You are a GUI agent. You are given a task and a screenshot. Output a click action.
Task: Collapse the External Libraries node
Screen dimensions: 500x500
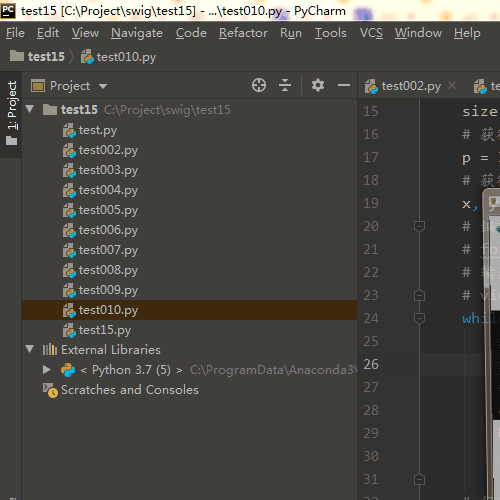30,349
